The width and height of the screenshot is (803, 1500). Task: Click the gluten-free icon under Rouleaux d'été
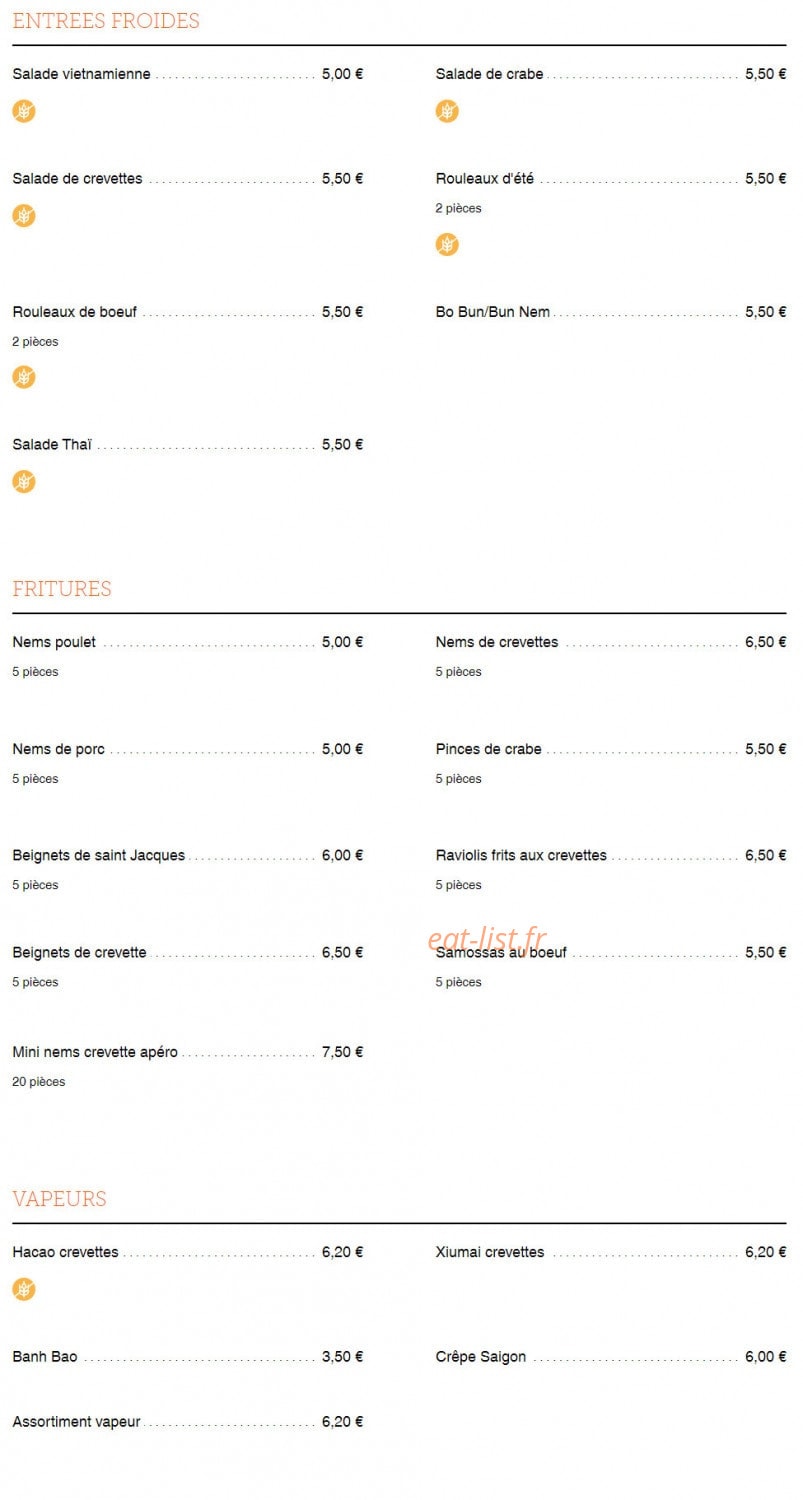(447, 244)
